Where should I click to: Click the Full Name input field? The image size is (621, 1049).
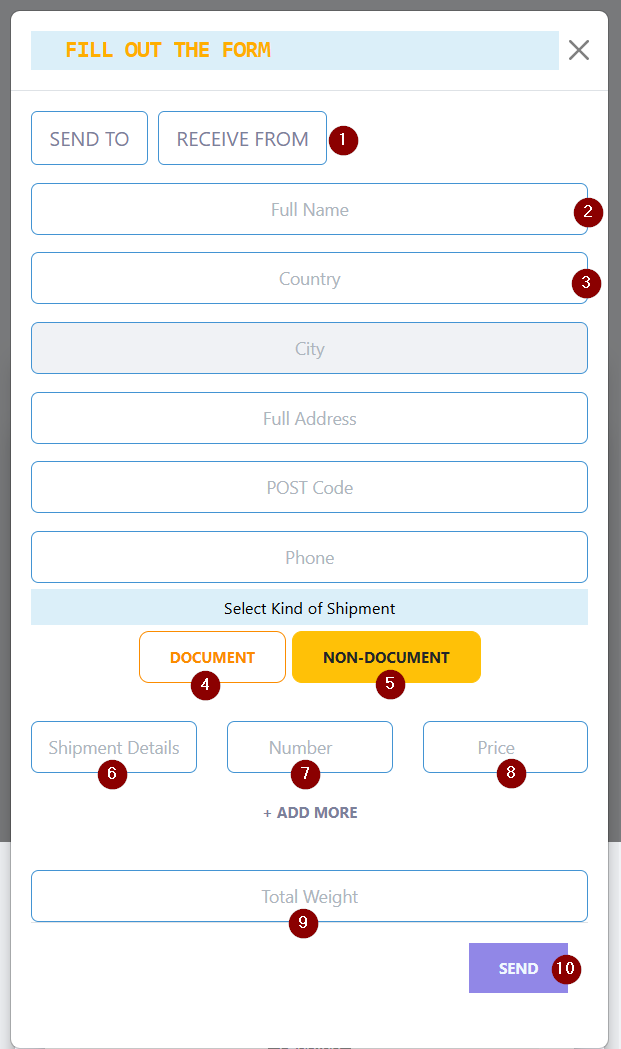click(309, 209)
